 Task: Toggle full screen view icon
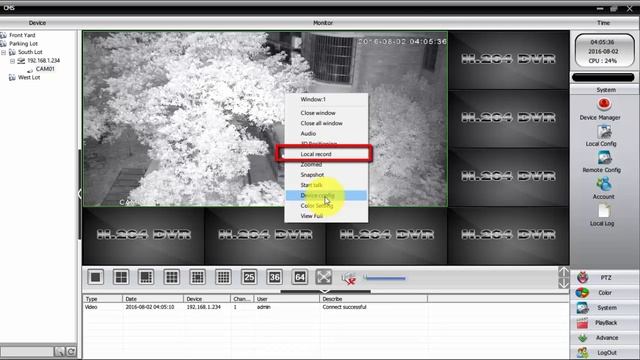pyautogui.click(x=324, y=278)
